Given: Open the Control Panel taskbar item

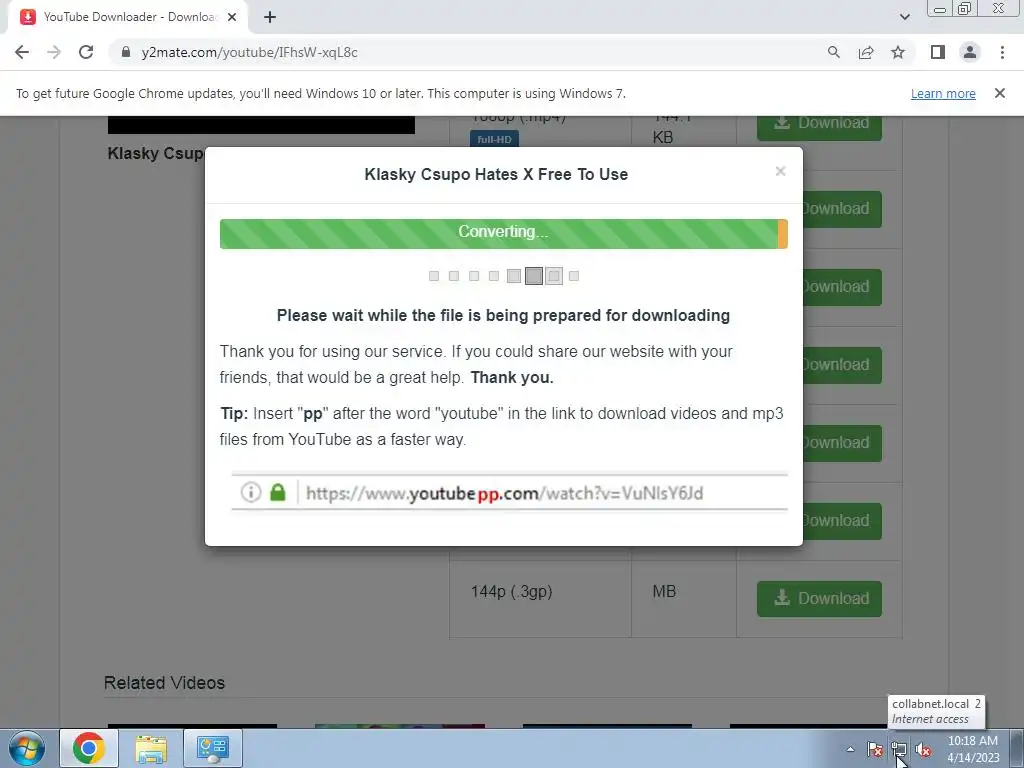Looking at the screenshot, I should (x=213, y=748).
